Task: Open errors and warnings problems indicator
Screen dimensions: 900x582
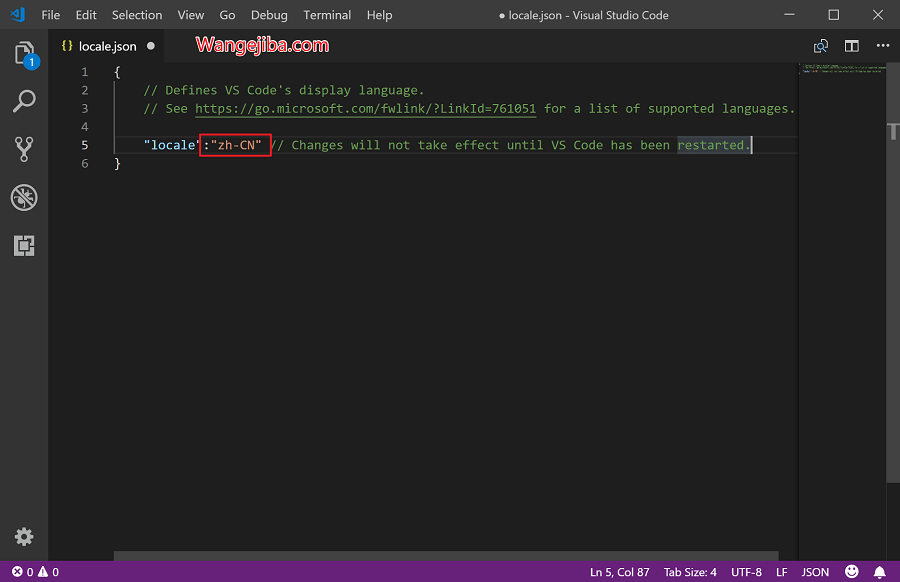Action: (35, 572)
